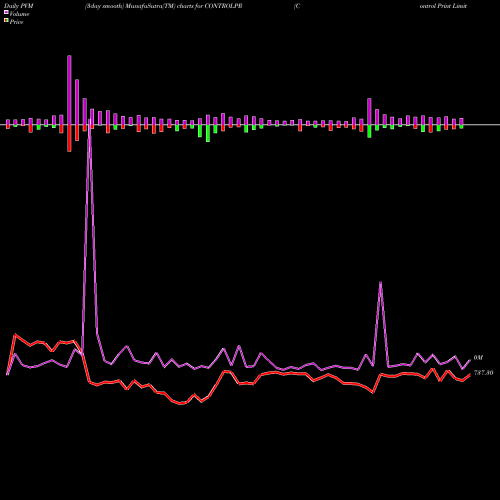Click the 787.30 price end label
Viewport: 500px width, 500px height.
483,373
